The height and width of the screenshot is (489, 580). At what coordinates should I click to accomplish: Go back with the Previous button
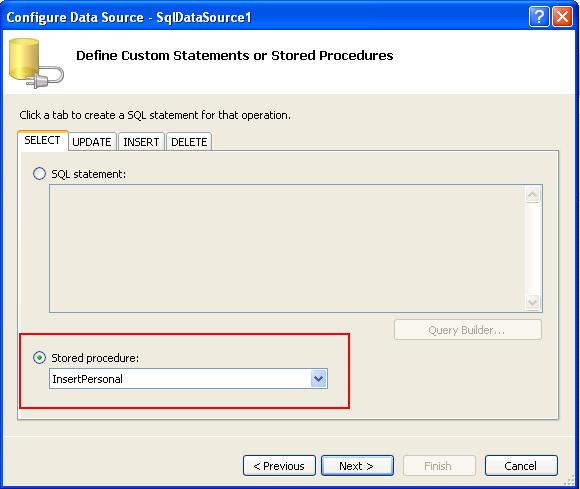click(279, 466)
